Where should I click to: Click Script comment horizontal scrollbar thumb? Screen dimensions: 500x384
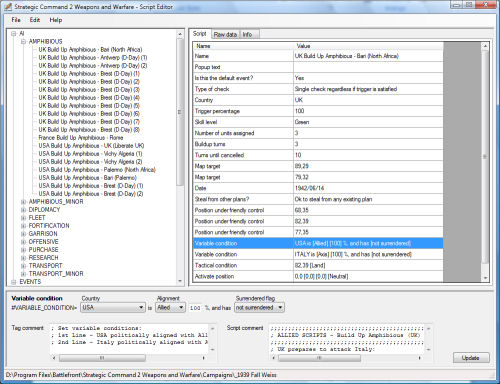pos(319,358)
